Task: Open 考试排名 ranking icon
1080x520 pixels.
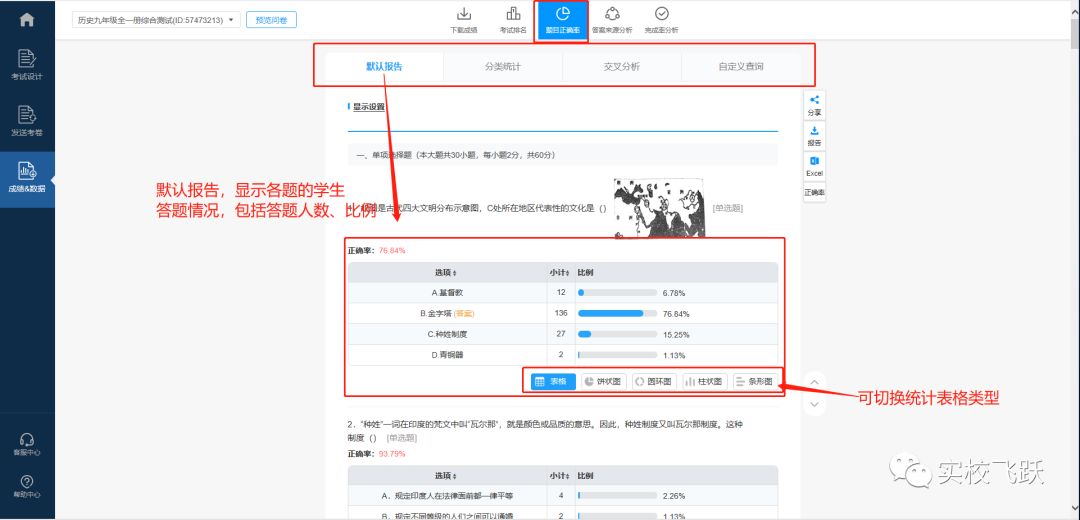Action: [513, 20]
